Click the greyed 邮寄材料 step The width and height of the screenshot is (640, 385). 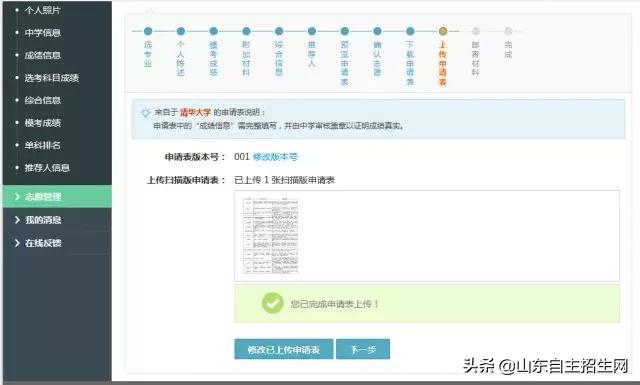(x=476, y=31)
